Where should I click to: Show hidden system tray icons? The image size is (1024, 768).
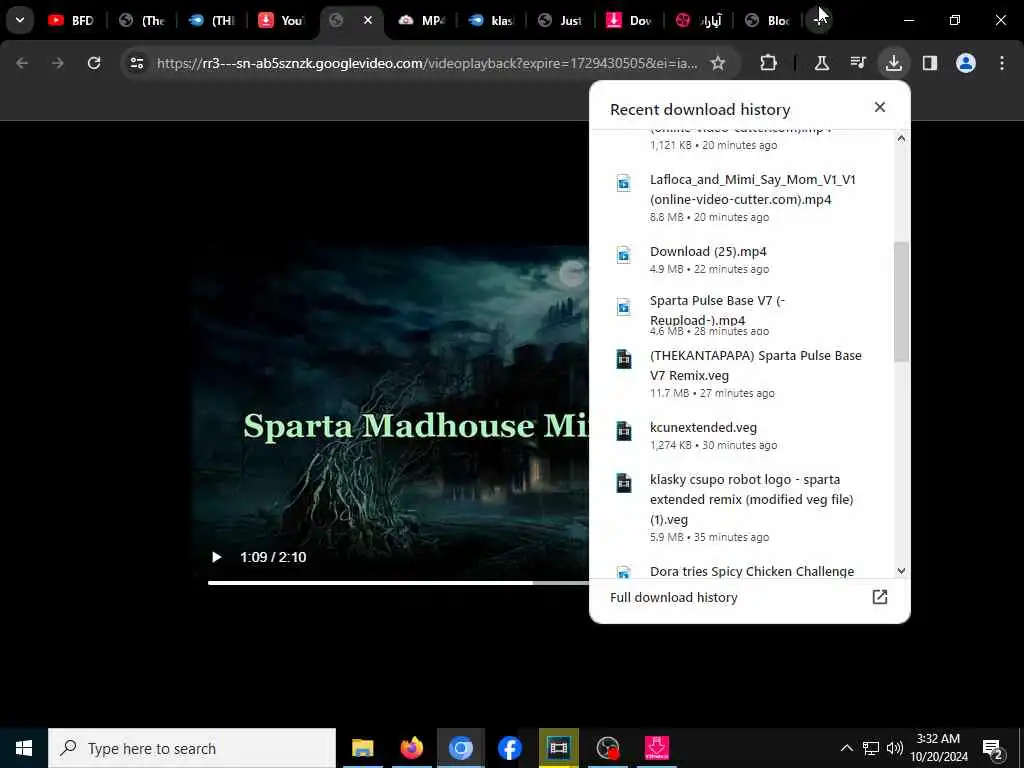846,748
